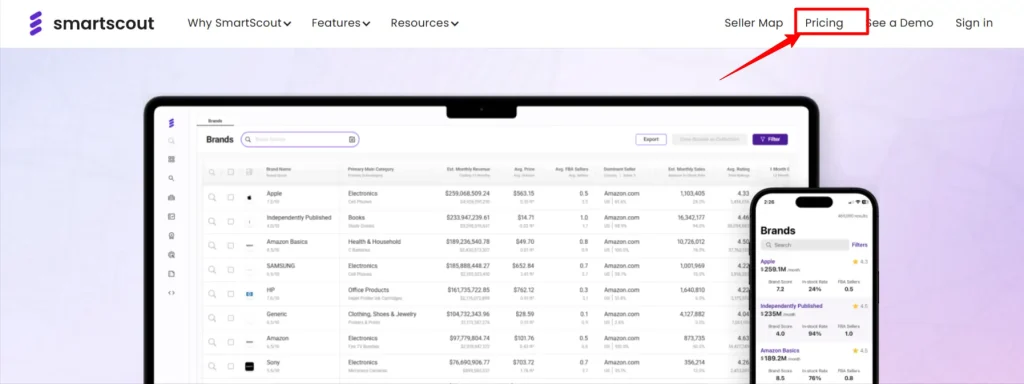Tick the checkbox in the Generic row
This screenshot has width=1024, height=384.
pyautogui.click(x=231, y=318)
